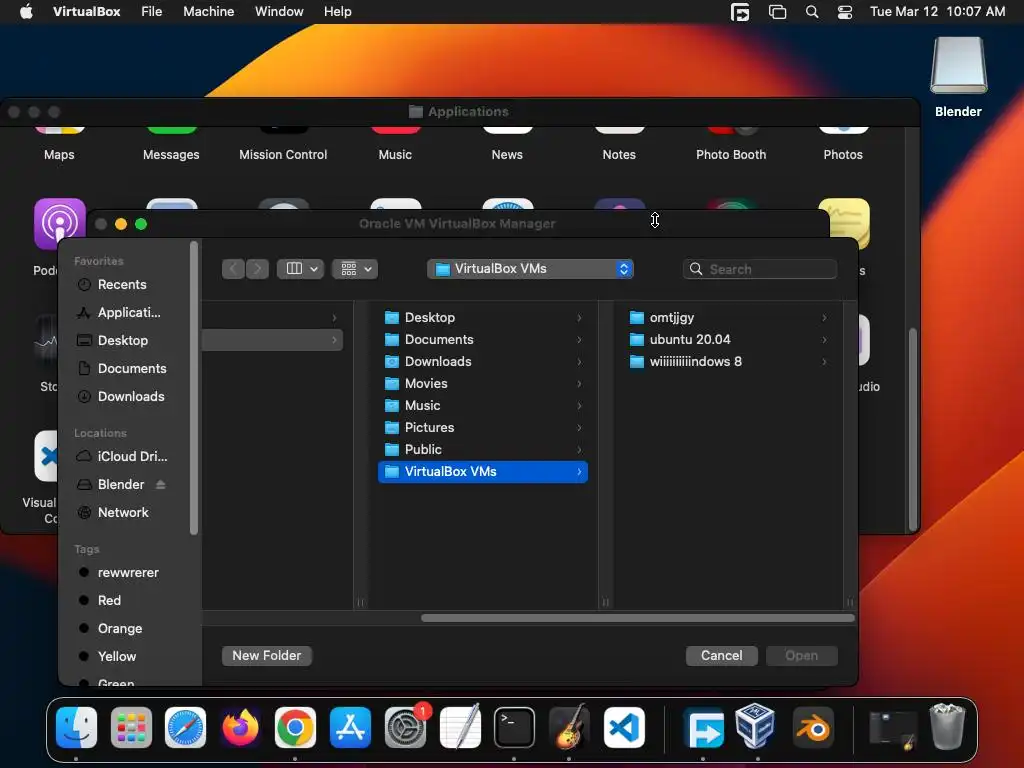Screen dimensions: 1024x768
Task: Open the Trash in the Dock
Action: tap(947, 726)
